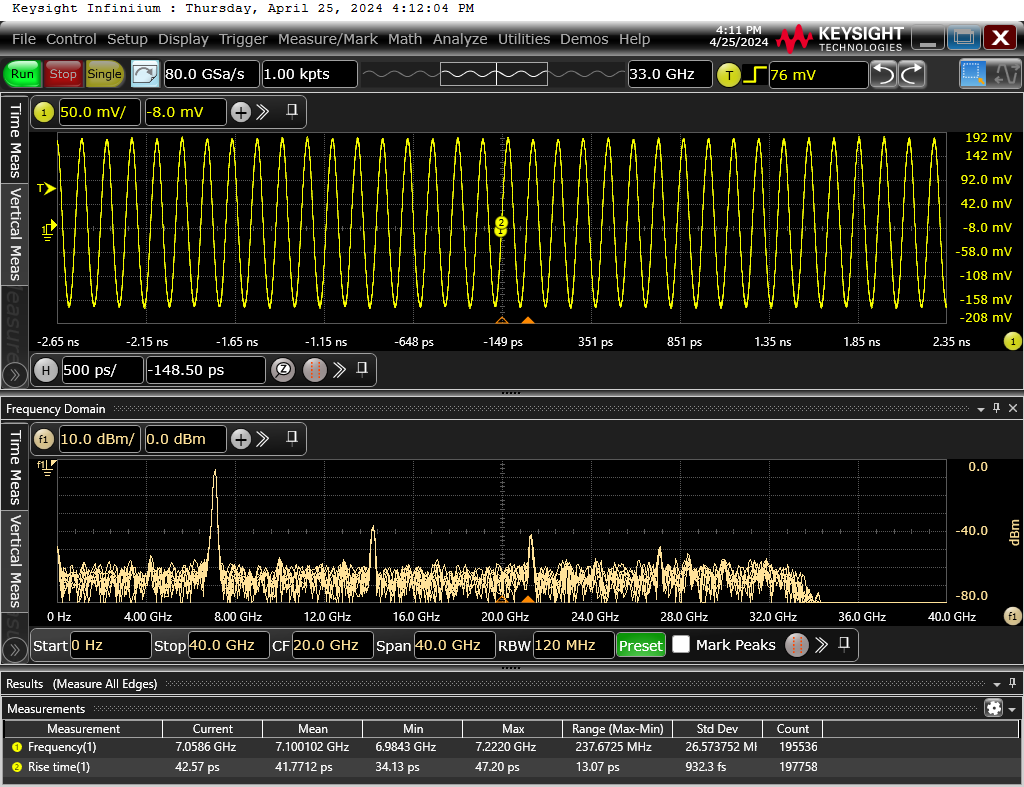Open the Analyze menu
Screen dimensions: 1024x787
tap(460, 39)
